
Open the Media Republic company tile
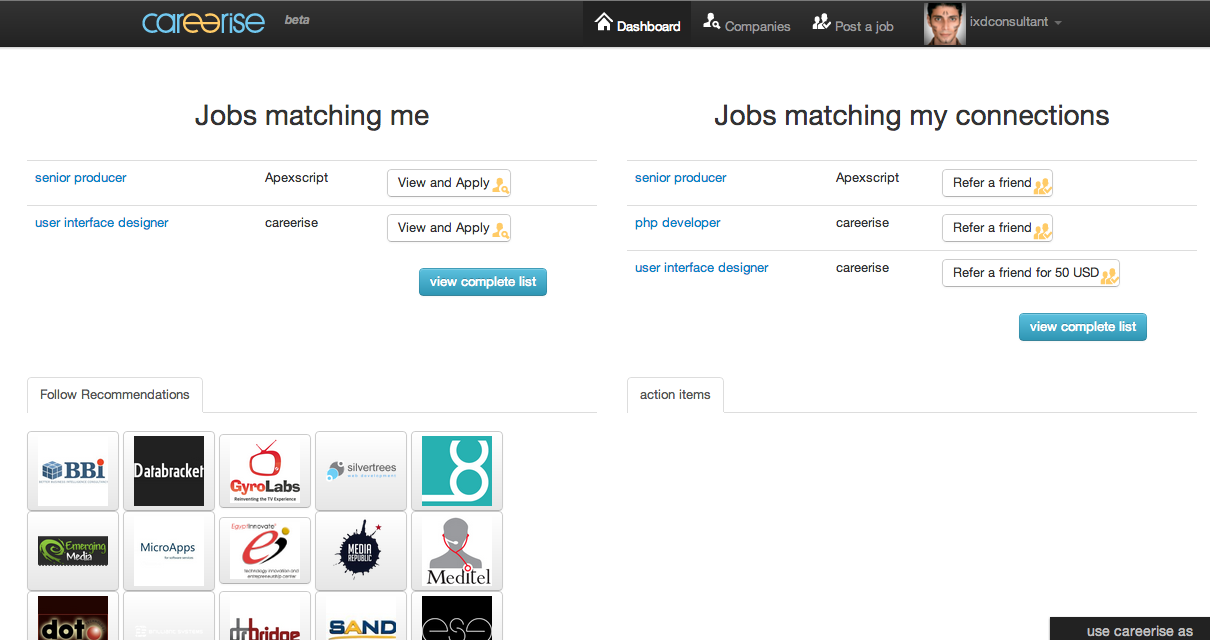point(361,551)
